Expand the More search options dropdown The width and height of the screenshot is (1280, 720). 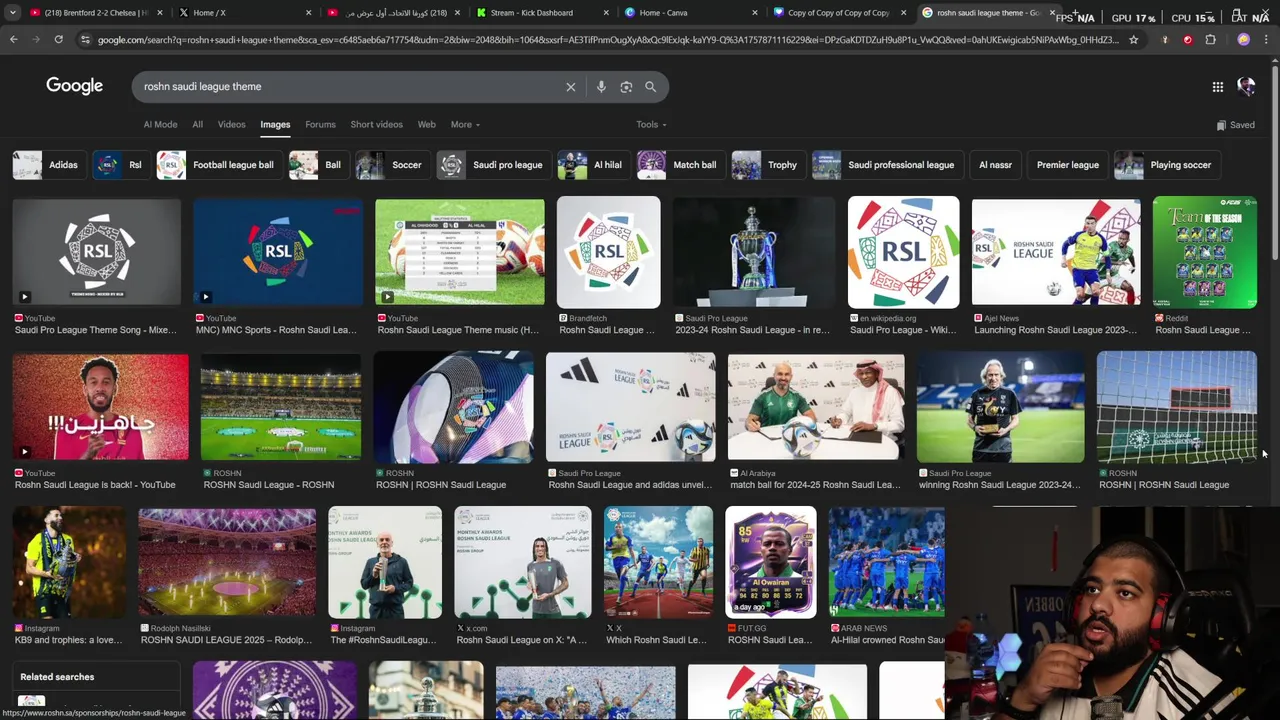(465, 125)
